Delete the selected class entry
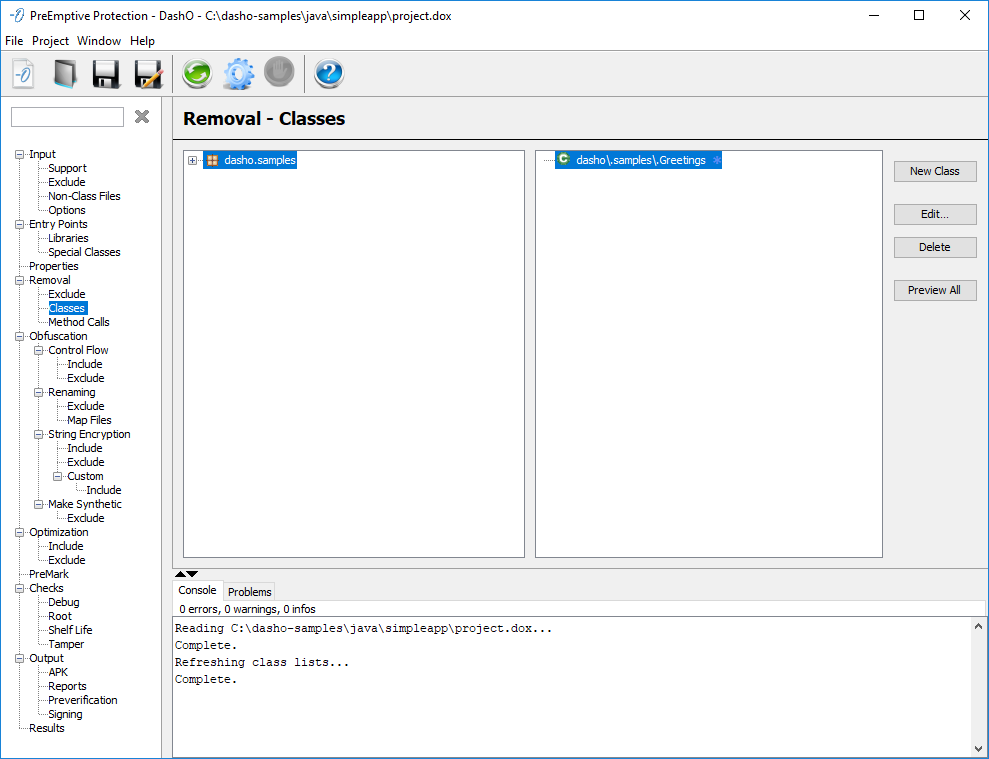This screenshot has width=989, height=759. pos(934,247)
